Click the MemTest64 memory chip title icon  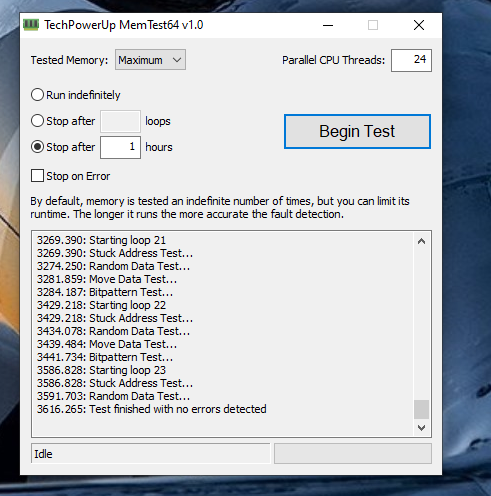click(x=31, y=25)
